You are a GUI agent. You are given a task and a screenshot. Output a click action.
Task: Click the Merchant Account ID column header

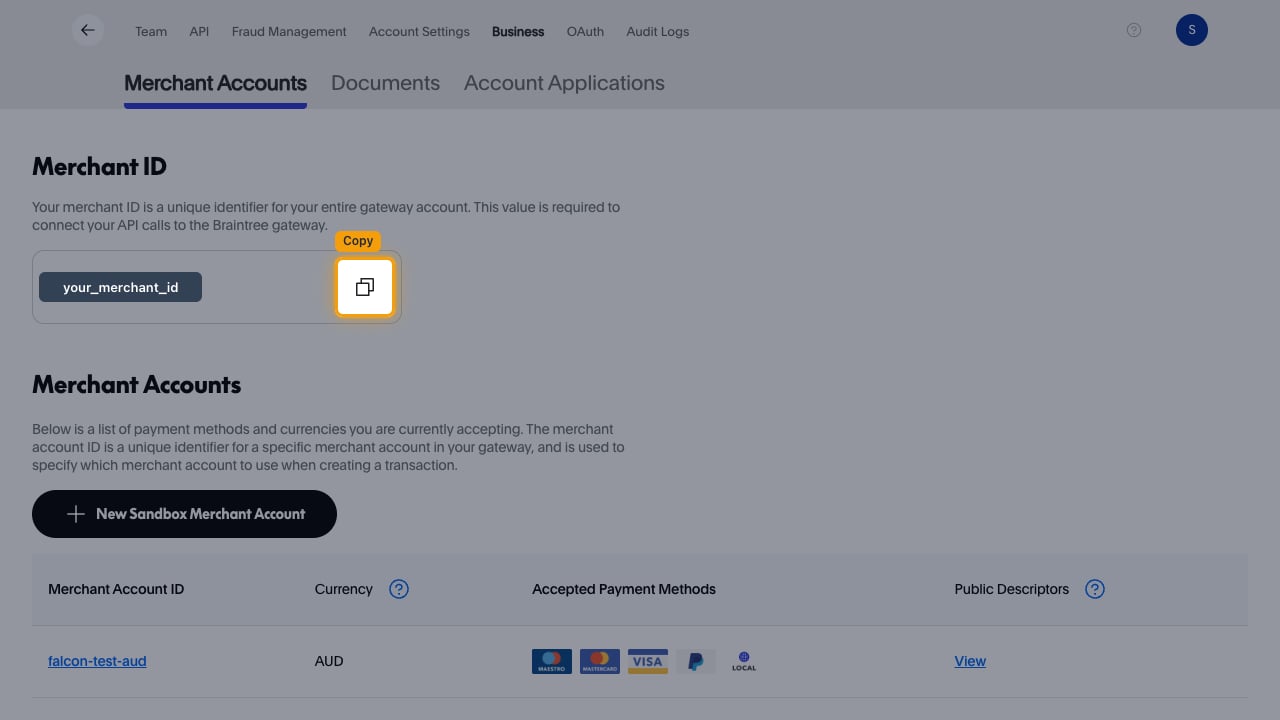116,589
